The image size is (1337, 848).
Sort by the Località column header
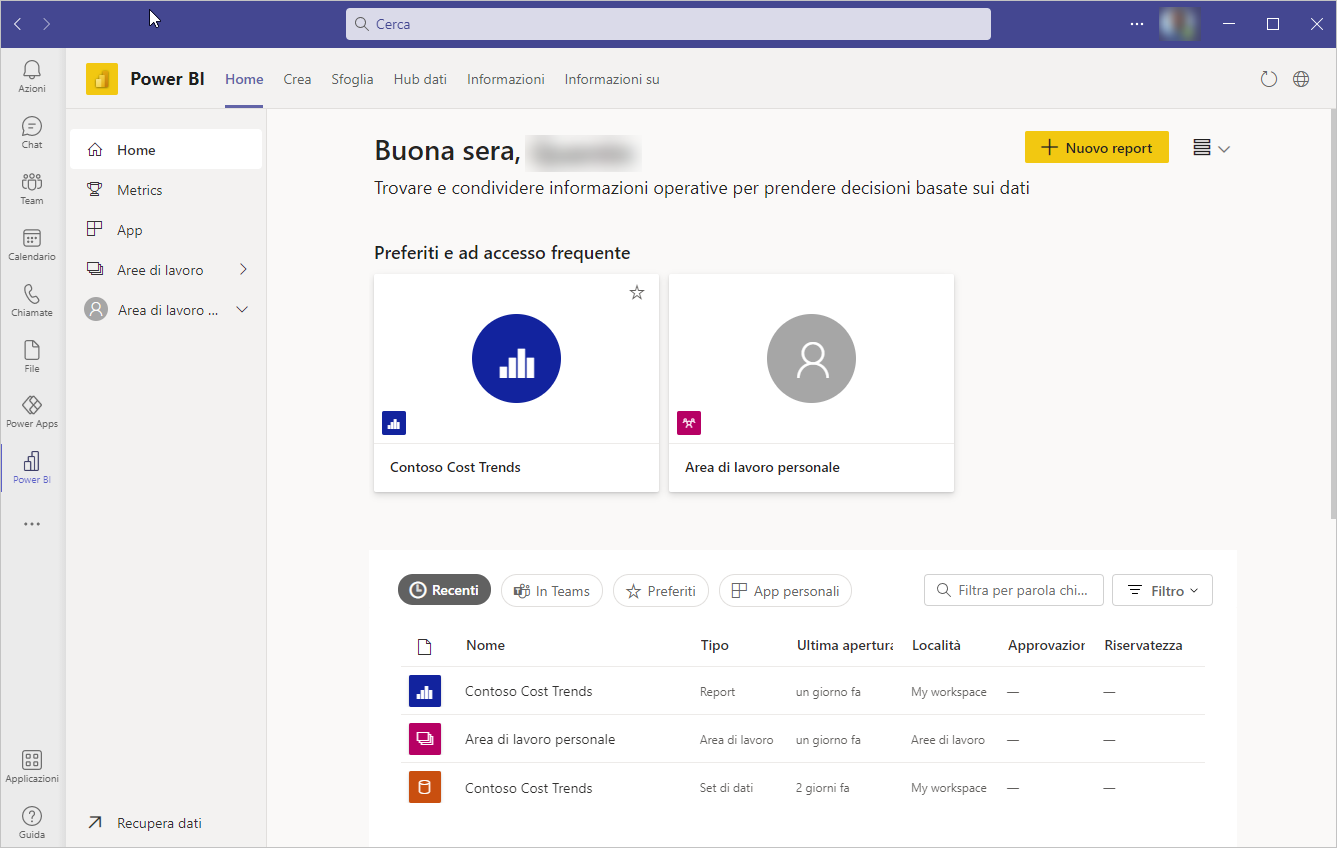[x=936, y=645]
